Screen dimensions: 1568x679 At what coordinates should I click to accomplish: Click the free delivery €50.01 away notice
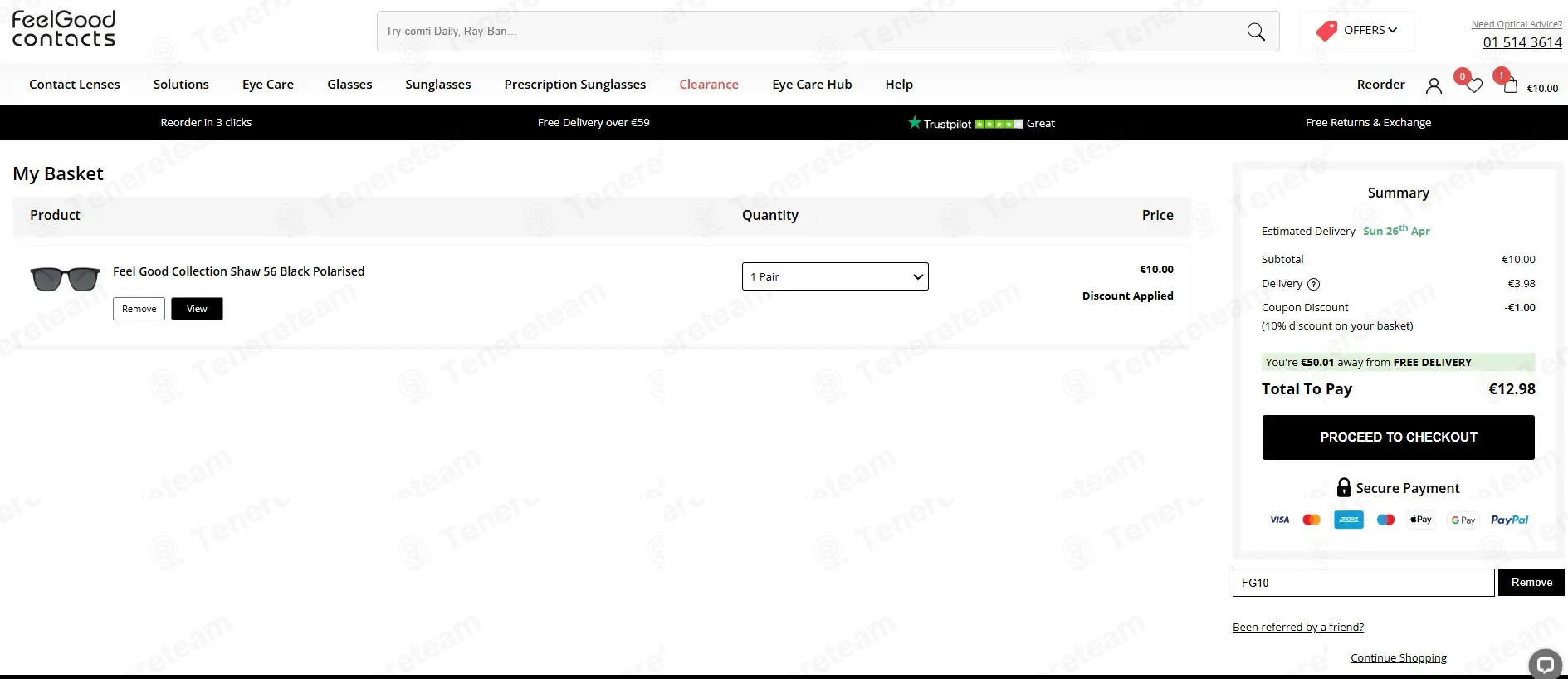point(1398,362)
